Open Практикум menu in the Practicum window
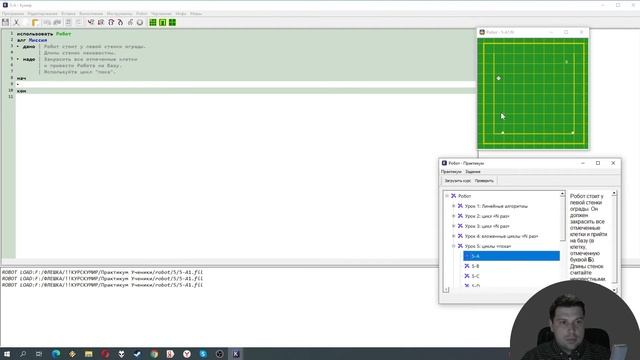 (x=451, y=172)
